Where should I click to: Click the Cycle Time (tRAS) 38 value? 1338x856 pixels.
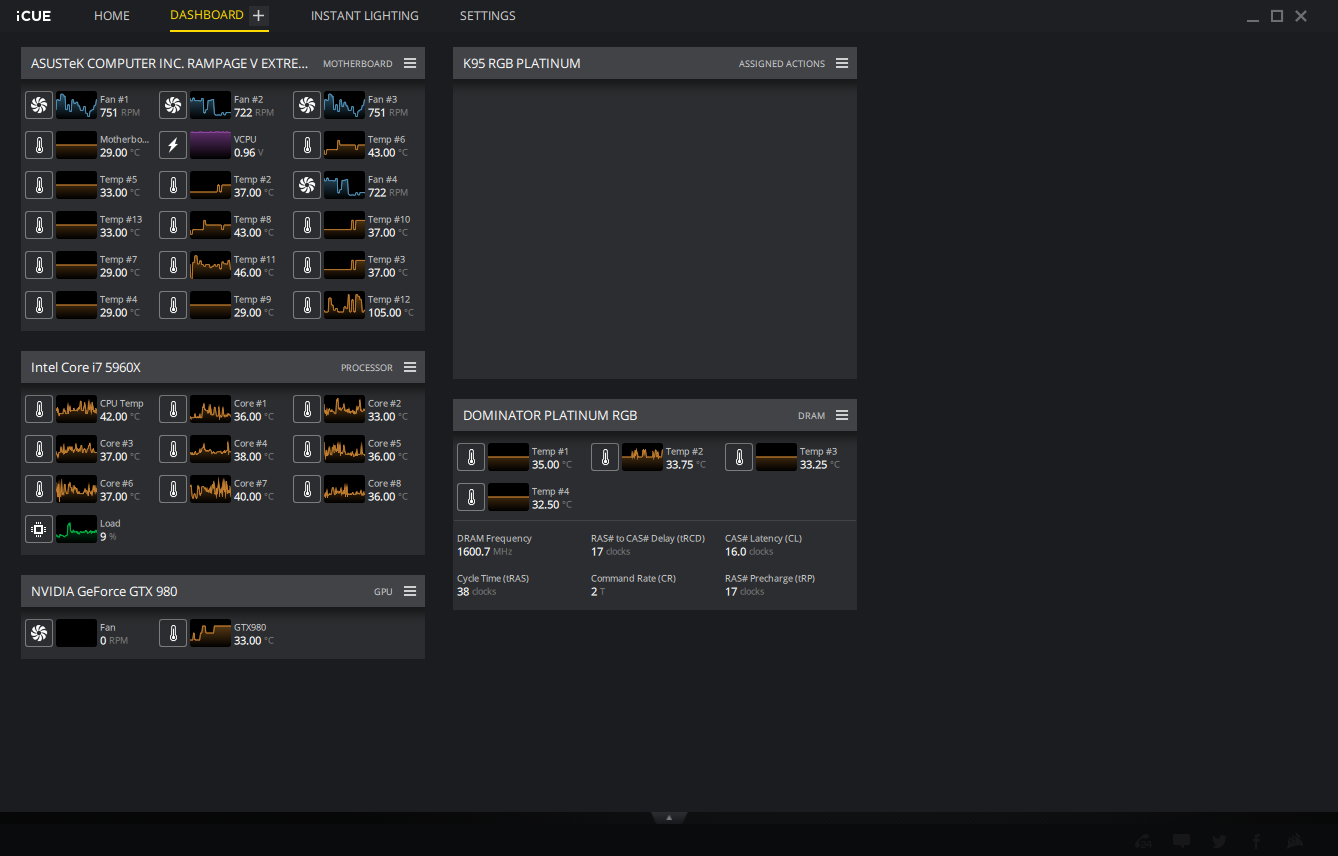point(477,592)
